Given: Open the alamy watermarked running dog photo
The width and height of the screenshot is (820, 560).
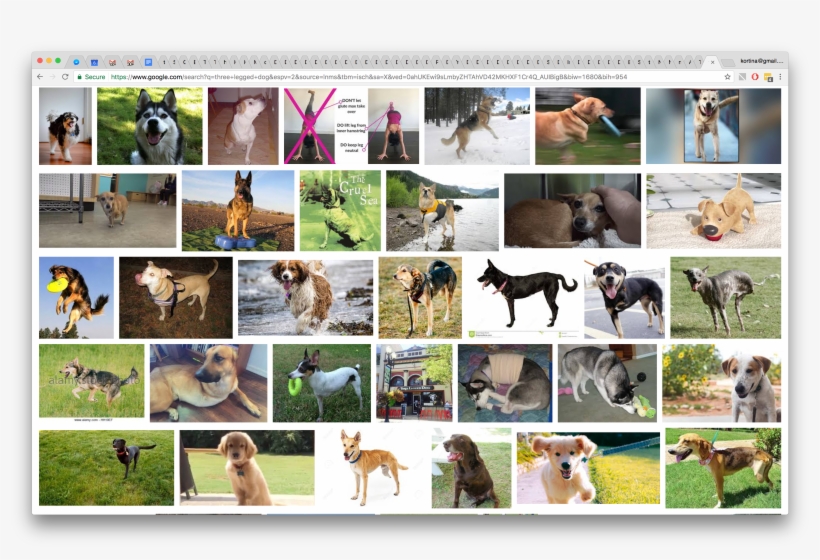Looking at the screenshot, I should [92, 383].
